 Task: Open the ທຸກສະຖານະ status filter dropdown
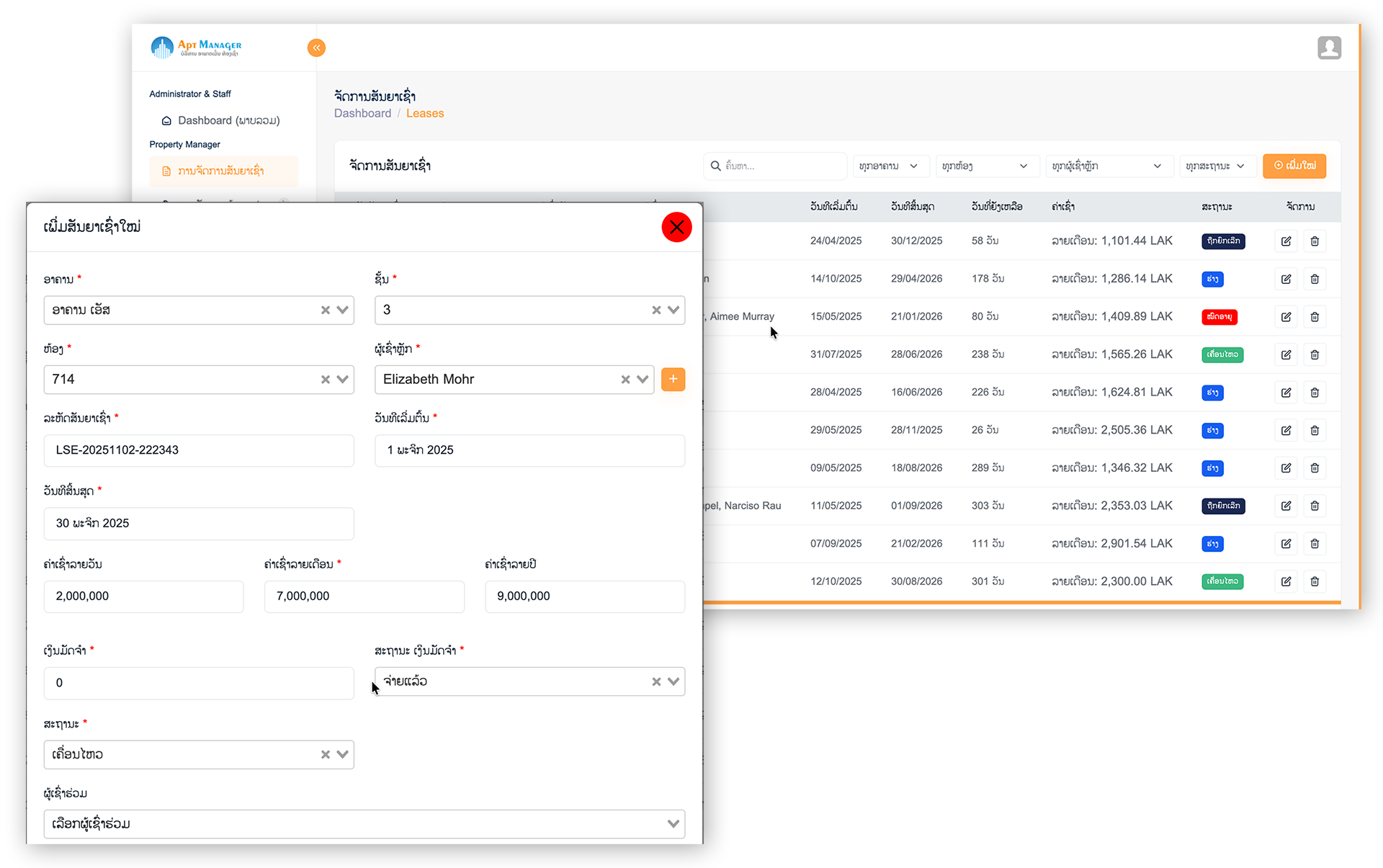(x=1217, y=166)
